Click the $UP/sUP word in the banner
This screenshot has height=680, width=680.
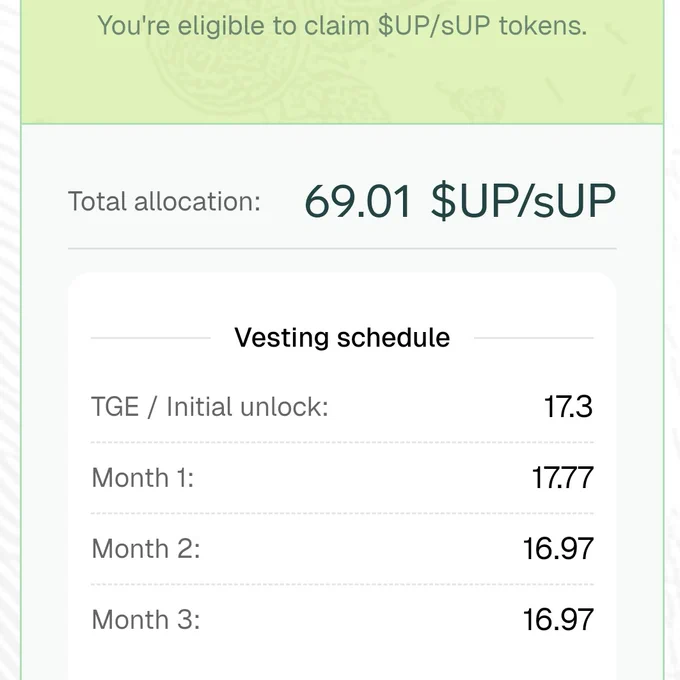[x=434, y=26]
